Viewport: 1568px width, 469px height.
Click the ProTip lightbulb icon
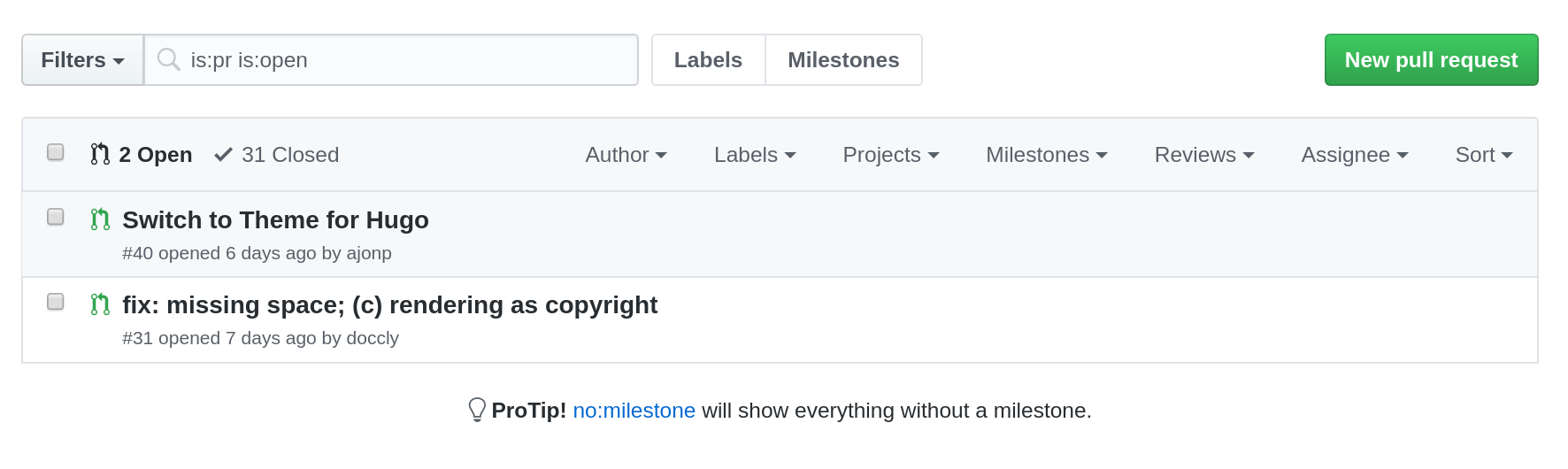coord(477,410)
